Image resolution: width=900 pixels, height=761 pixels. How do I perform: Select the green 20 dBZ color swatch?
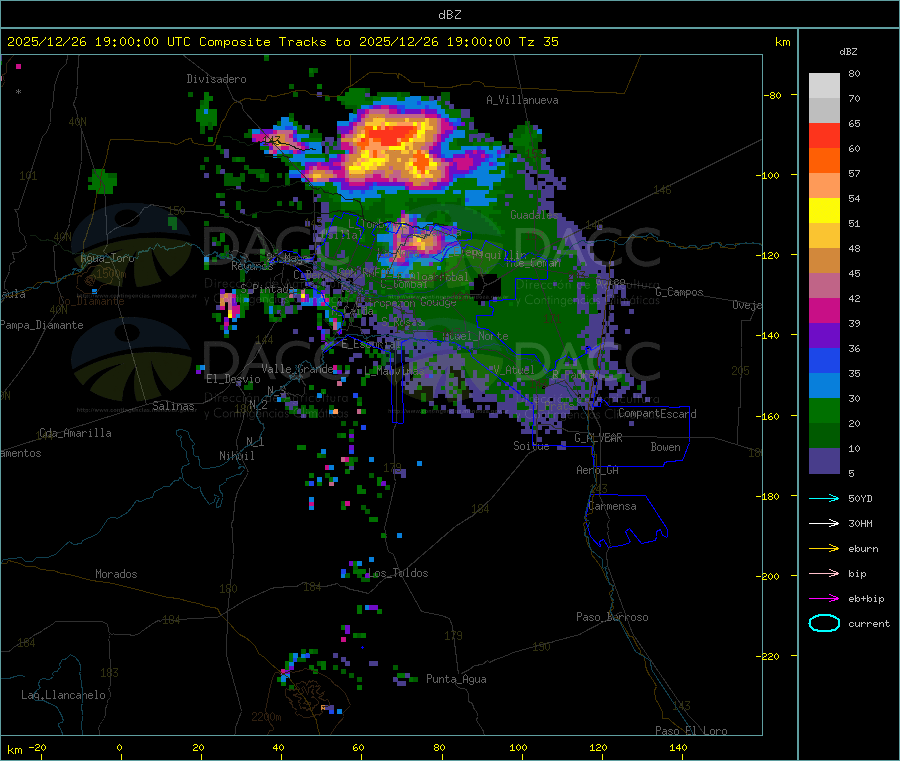click(824, 410)
